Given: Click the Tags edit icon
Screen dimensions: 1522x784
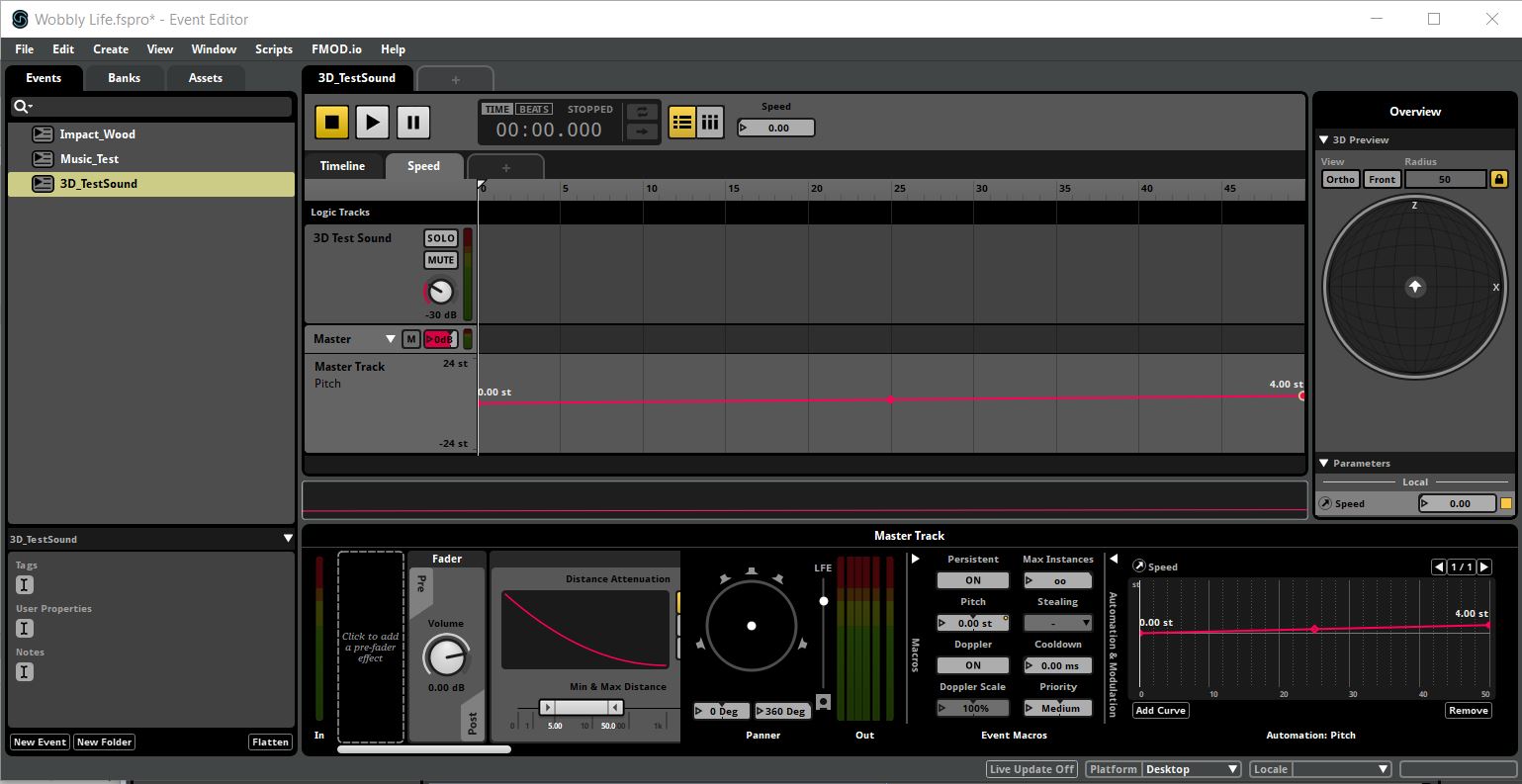Looking at the screenshot, I should pos(25,585).
